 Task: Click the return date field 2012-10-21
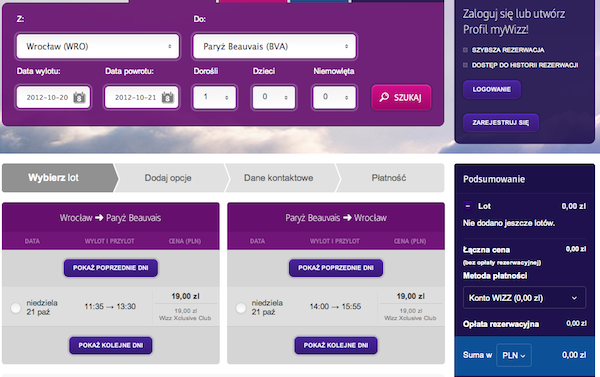pyautogui.click(x=142, y=97)
